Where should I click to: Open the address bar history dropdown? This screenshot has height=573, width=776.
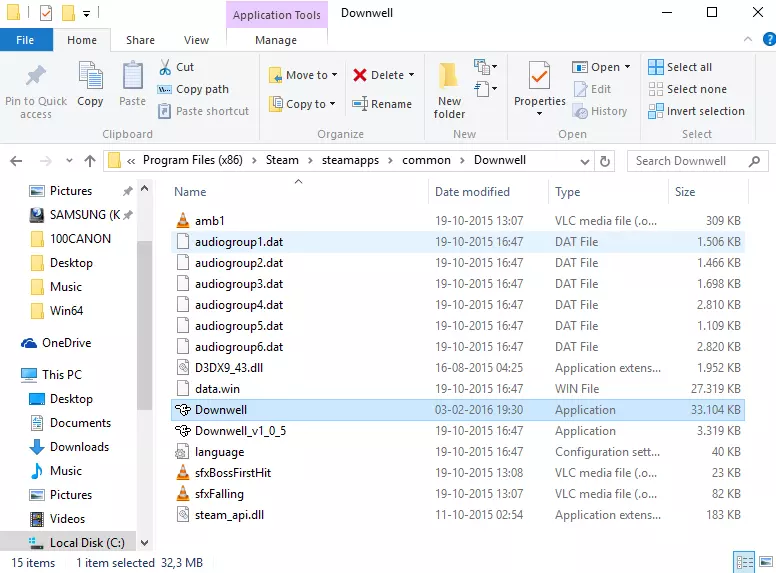click(x=584, y=161)
